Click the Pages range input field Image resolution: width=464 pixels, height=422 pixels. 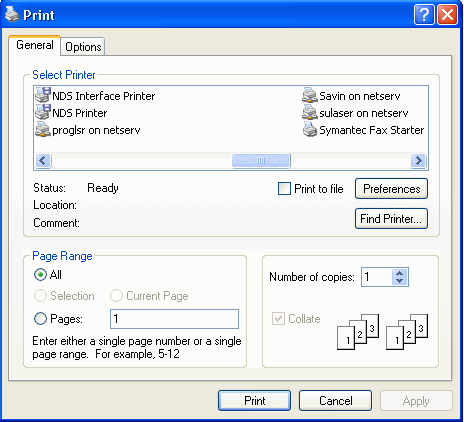[174, 319]
